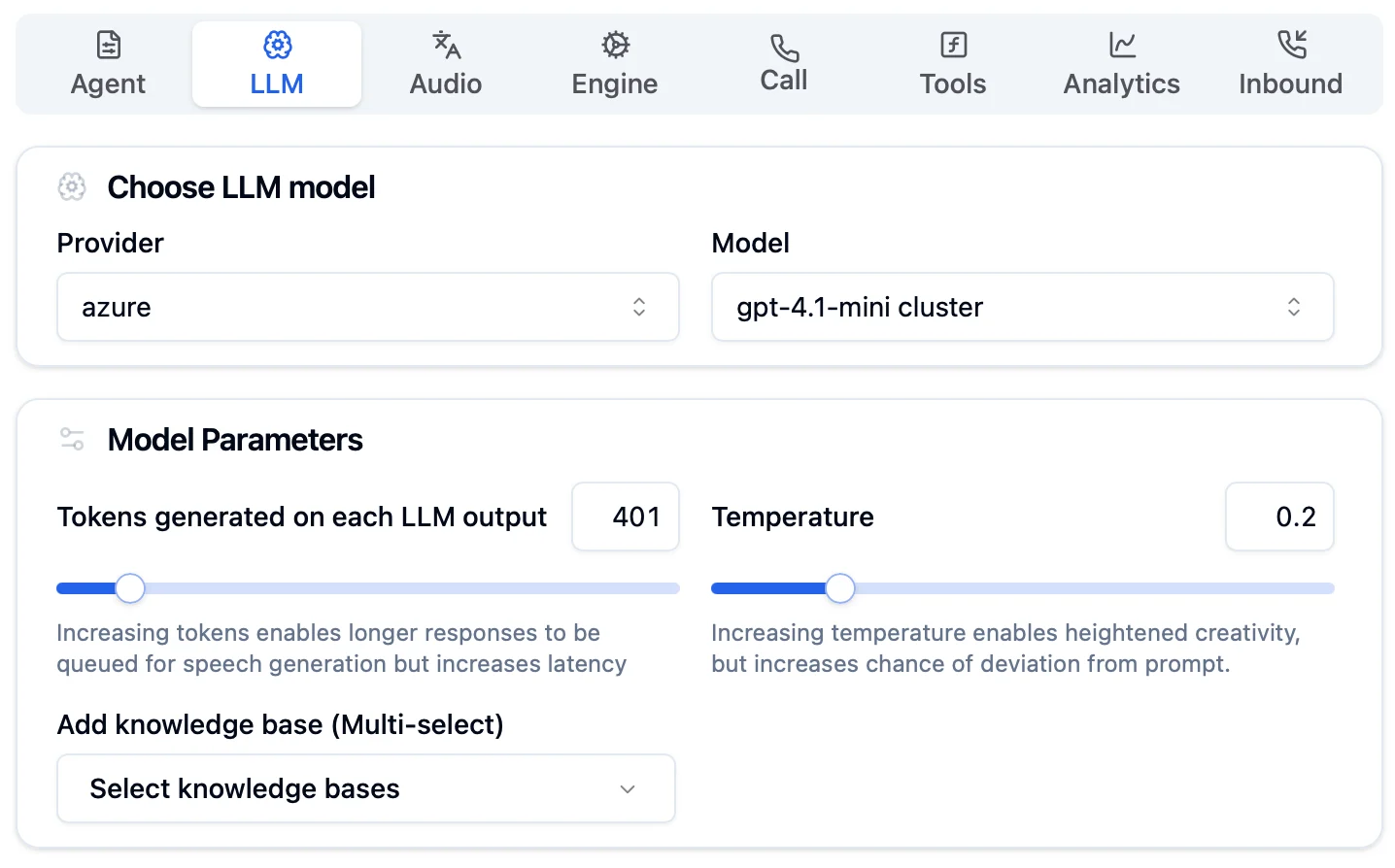Click the up-down chevron of Model select
This screenshot has height=868, width=1395.
pyautogui.click(x=1294, y=307)
